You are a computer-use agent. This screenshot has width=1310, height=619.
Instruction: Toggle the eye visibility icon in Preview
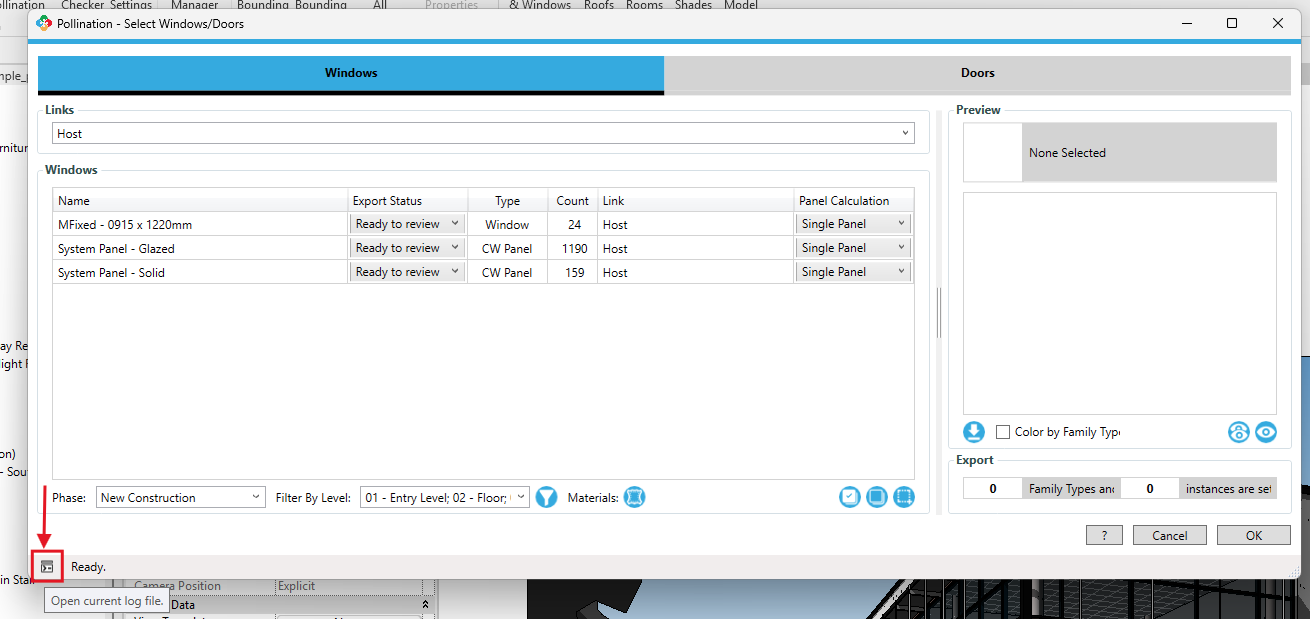pyautogui.click(x=1266, y=432)
